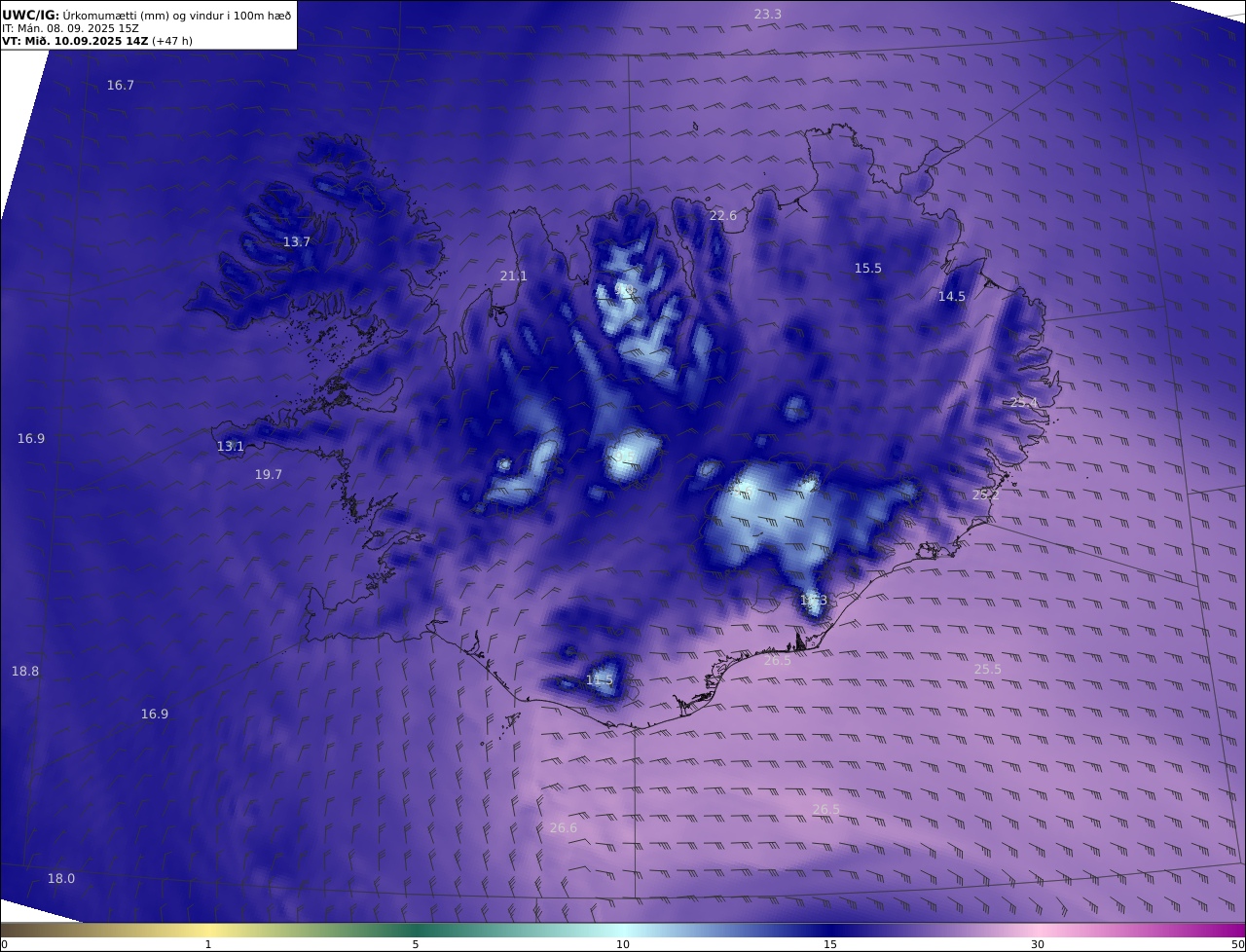The height and width of the screenshot is (952, 1246).
Task: Click the 16.7 value label
Action: pos(120,86)
